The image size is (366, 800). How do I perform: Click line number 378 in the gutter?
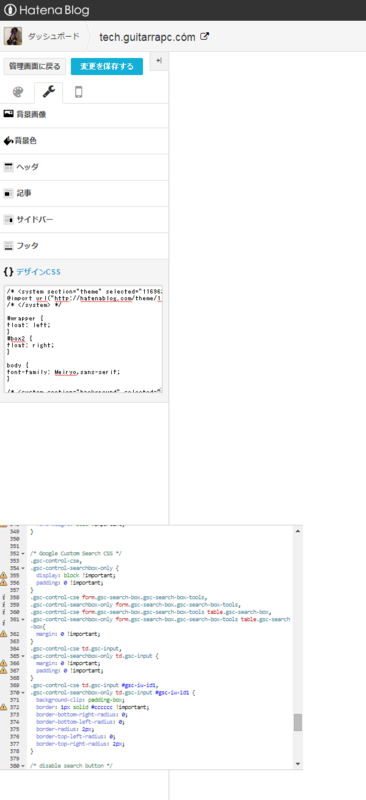(14, 752)
